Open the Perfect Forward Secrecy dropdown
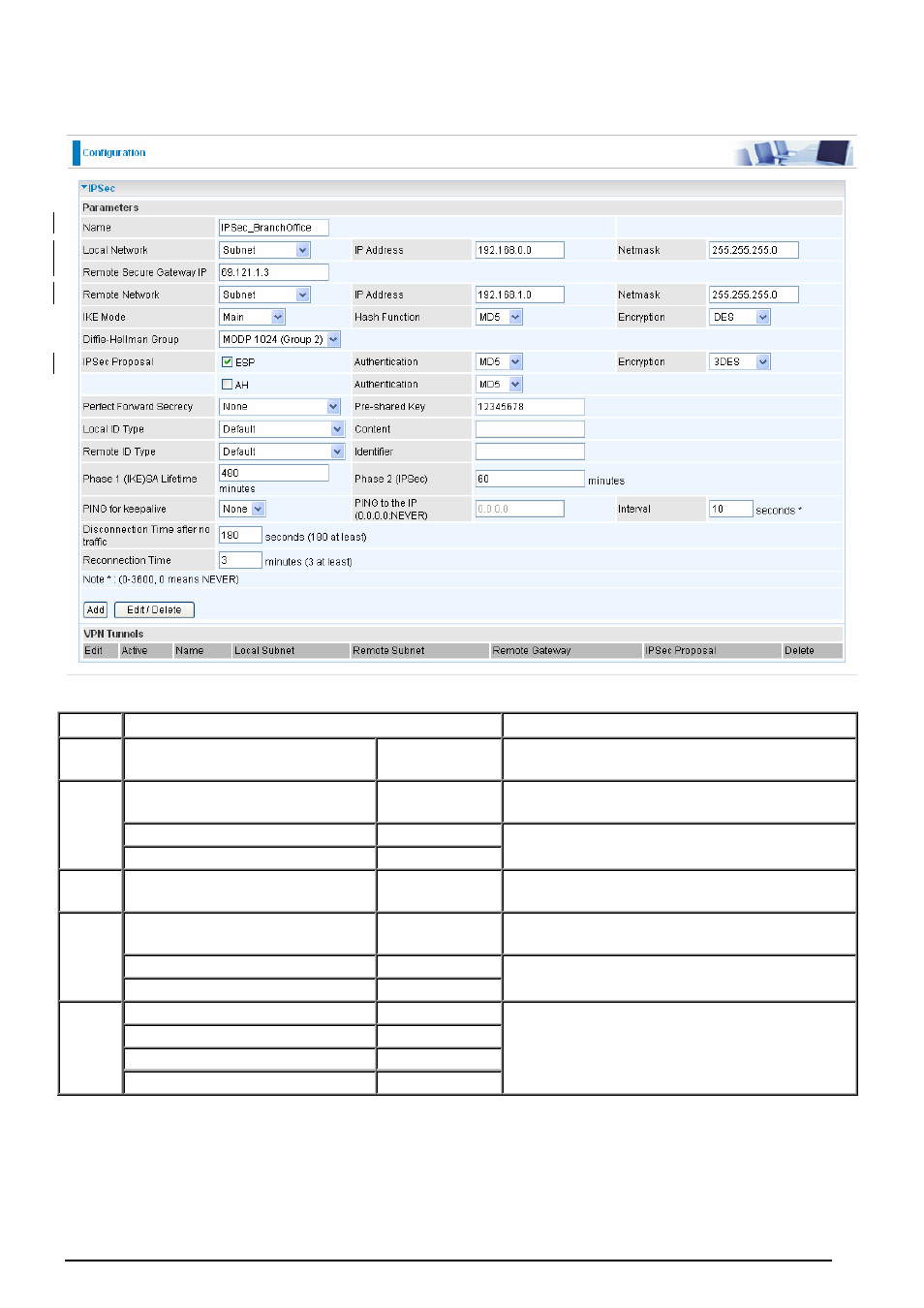Image resolution: width=924 pixels, height=1308 pixels. point(280,406)
